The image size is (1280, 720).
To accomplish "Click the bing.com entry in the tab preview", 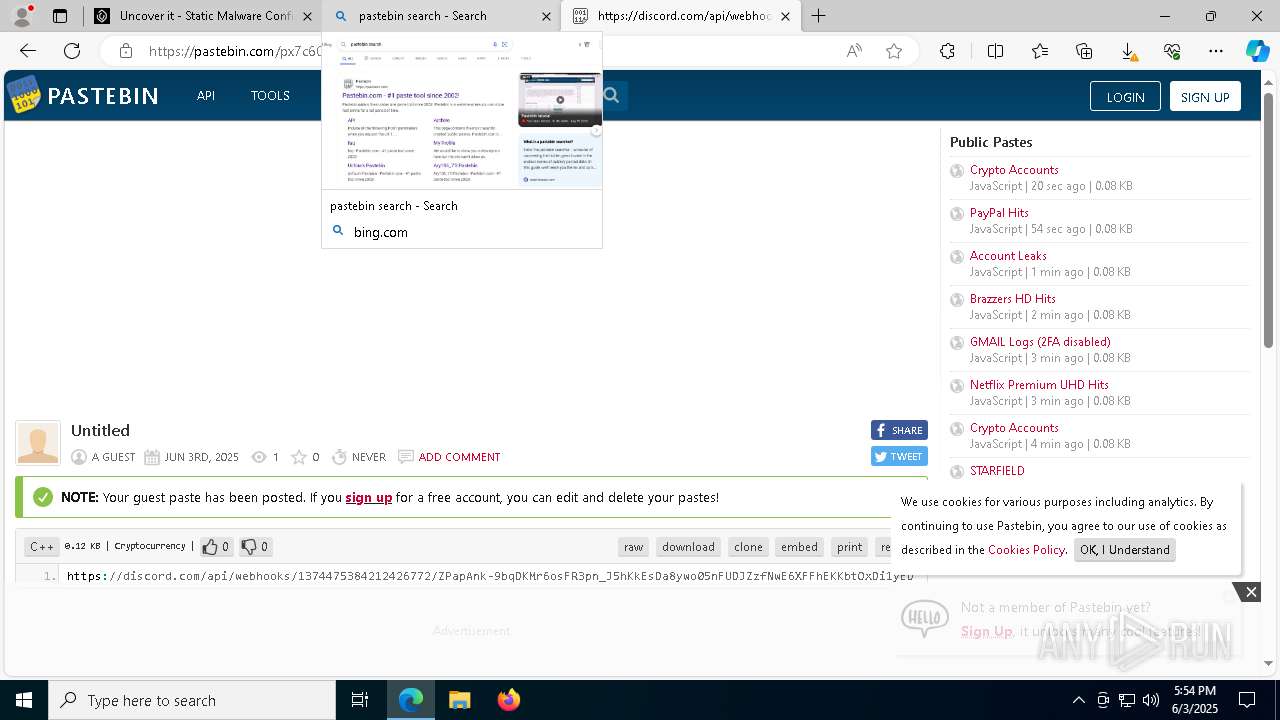I will (x=381, y=232).
